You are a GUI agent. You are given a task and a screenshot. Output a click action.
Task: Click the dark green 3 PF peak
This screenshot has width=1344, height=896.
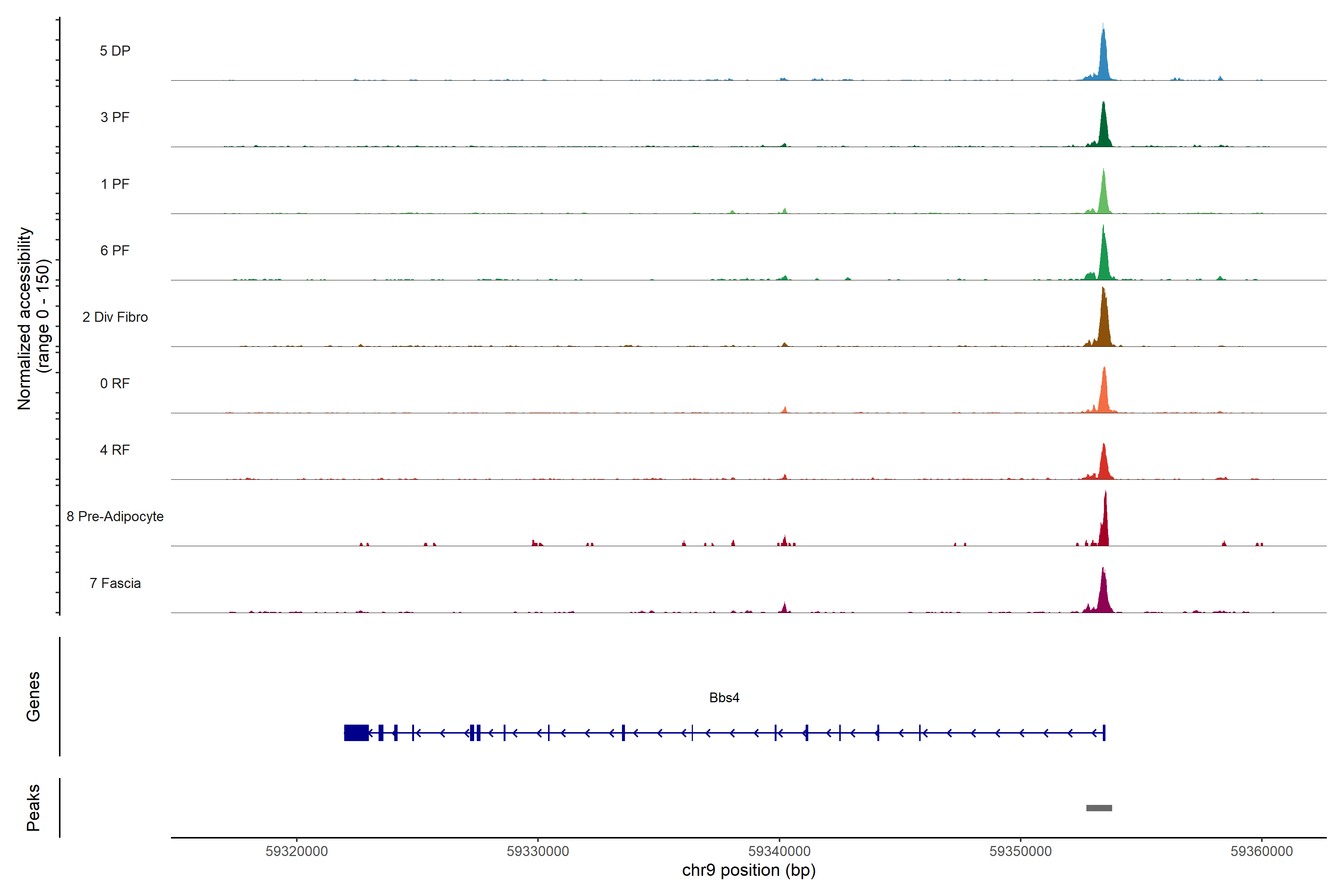click(x=1104, y=128)
